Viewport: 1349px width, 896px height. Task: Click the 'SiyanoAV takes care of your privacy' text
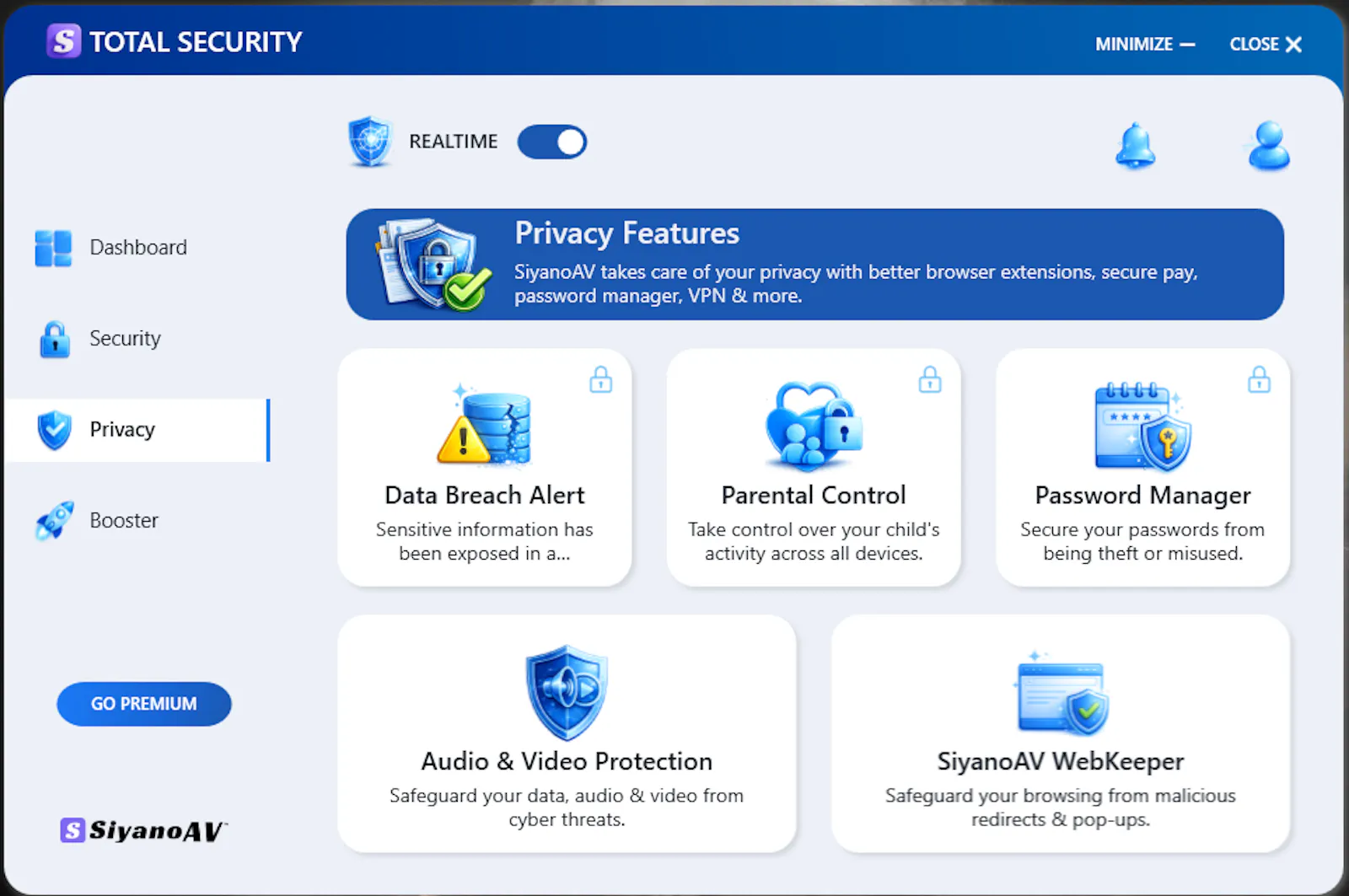(x=856, y=284)
